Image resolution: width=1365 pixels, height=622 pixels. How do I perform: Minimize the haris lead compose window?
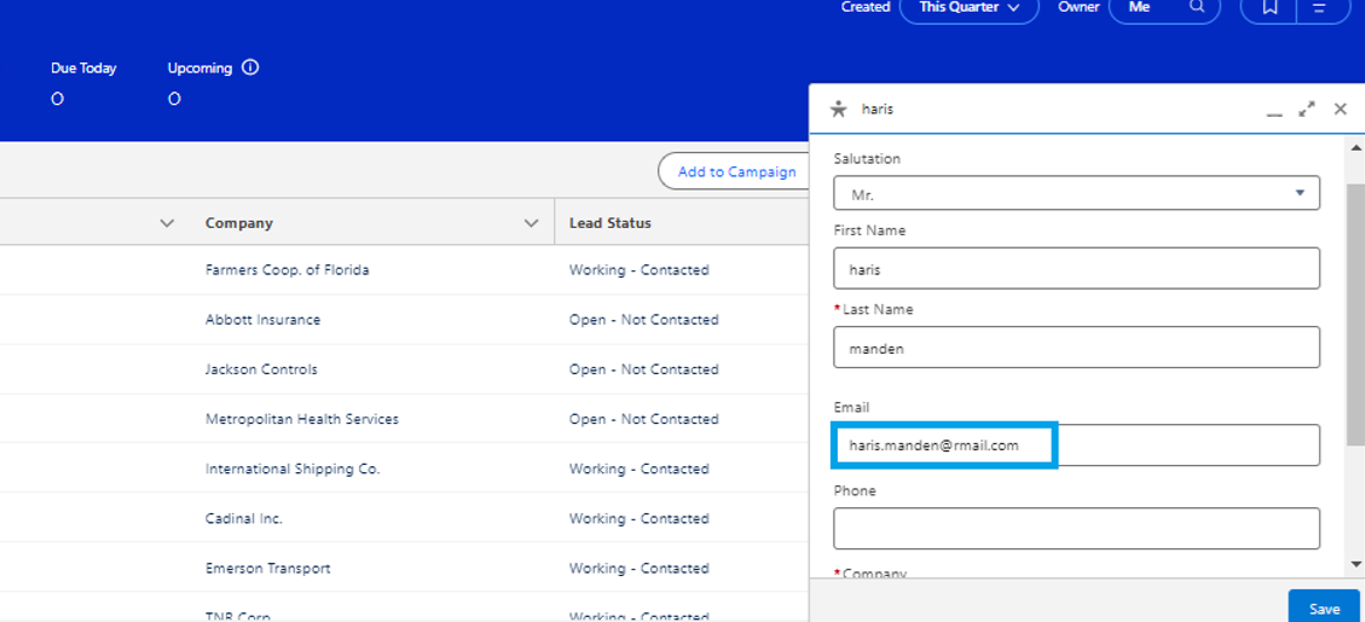pyautogui.click(x=1273, y=112)
